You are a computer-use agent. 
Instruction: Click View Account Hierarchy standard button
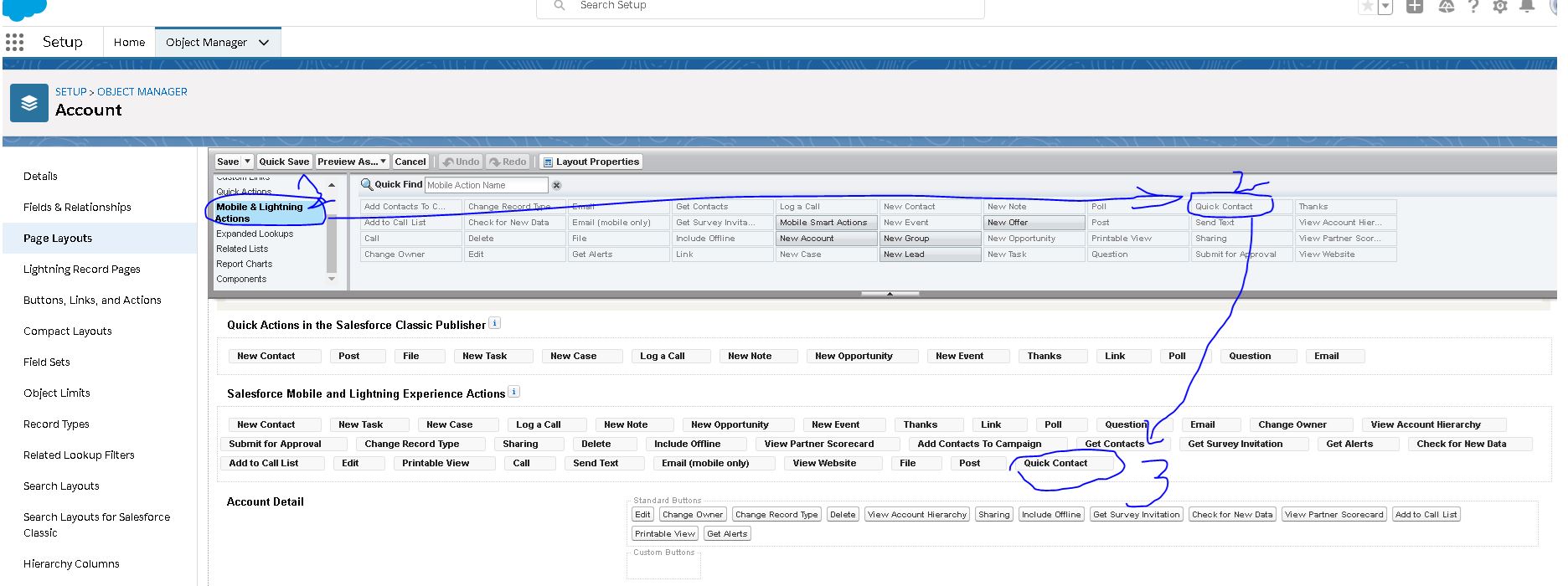(917, 515)
